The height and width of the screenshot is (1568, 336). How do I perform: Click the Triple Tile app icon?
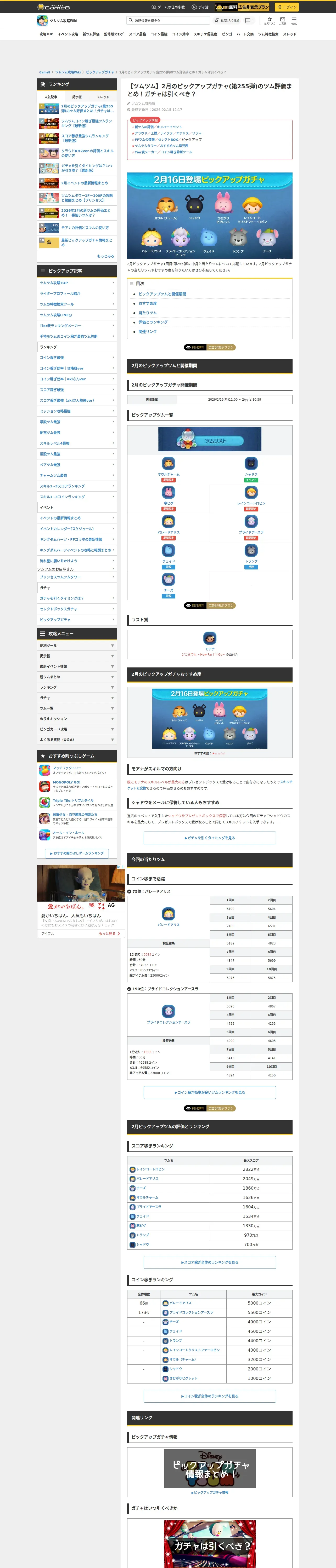tap(44, 802)
